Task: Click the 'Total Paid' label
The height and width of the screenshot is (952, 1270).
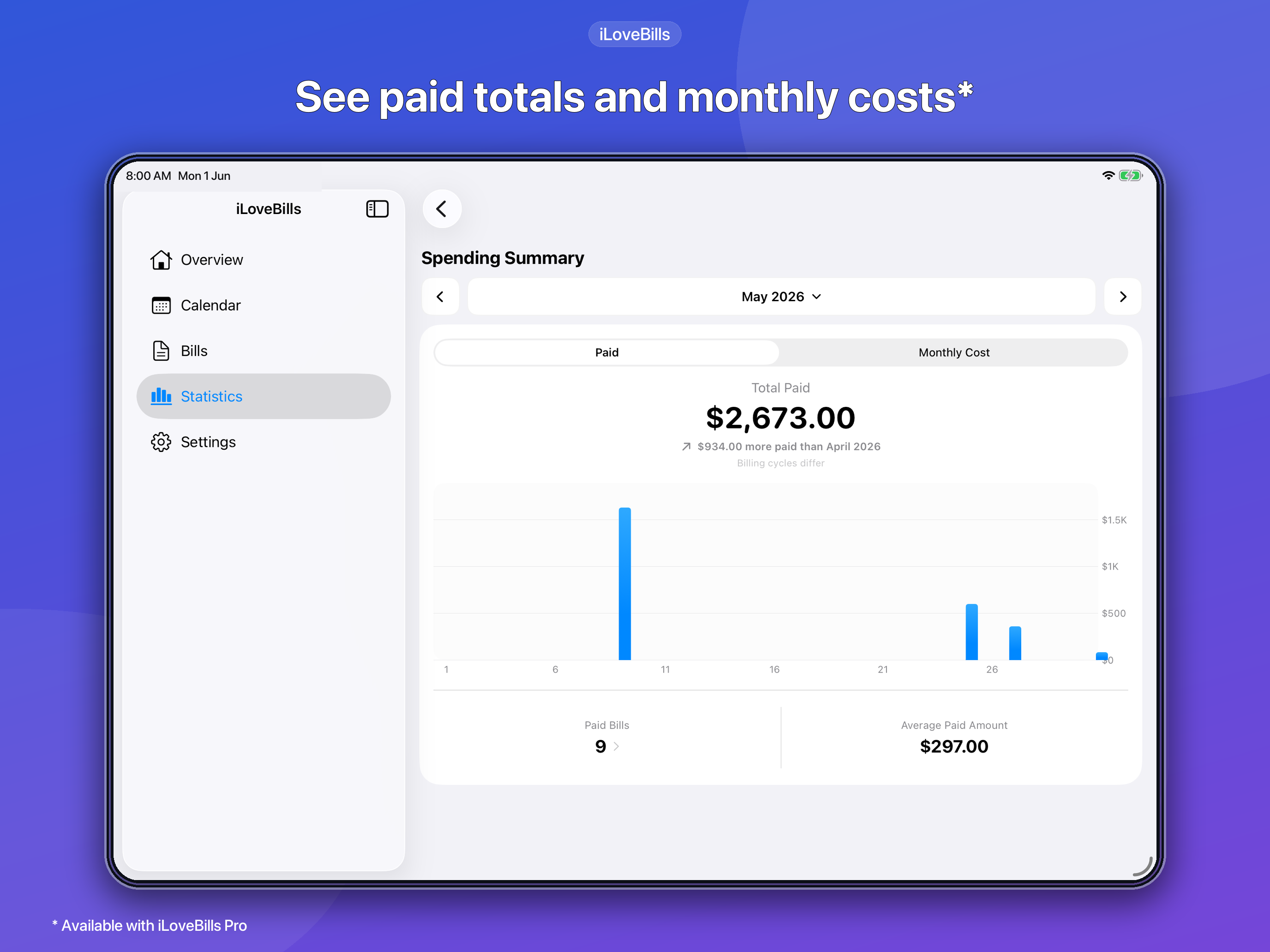Action: 780,388
